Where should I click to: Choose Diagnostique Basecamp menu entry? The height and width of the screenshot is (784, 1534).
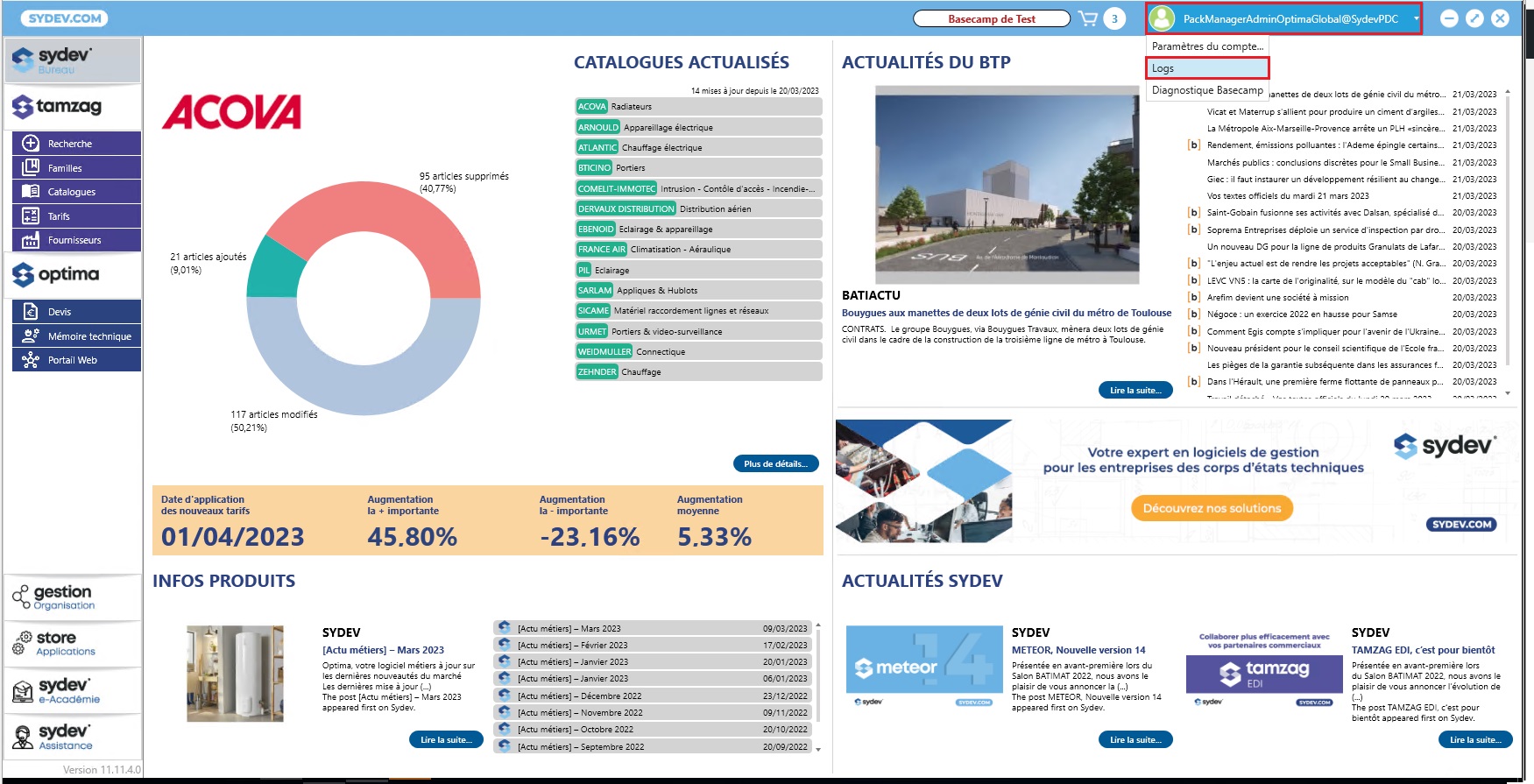coord(1207,90)
